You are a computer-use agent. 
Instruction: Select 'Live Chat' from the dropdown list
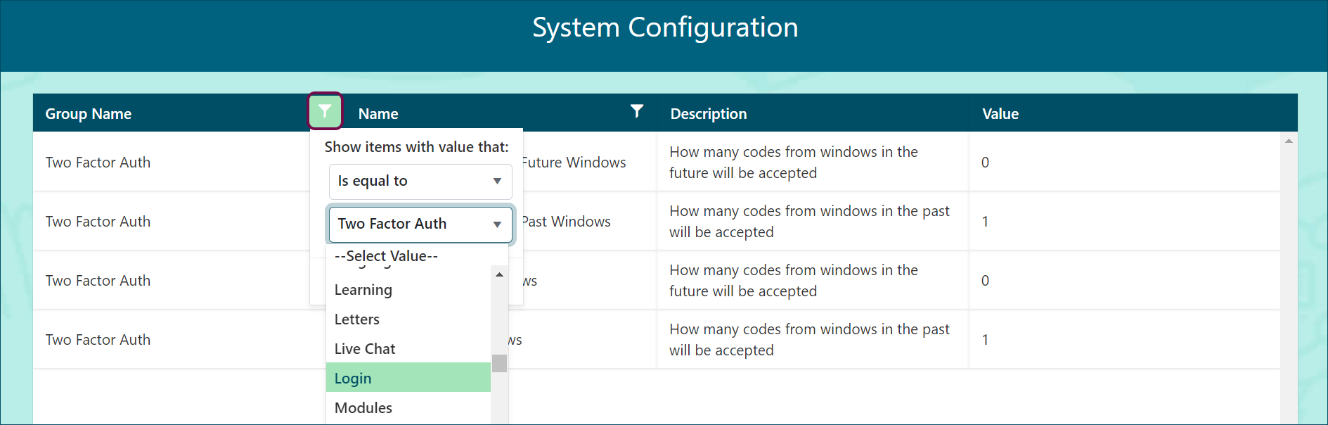(x=408, y=349)
